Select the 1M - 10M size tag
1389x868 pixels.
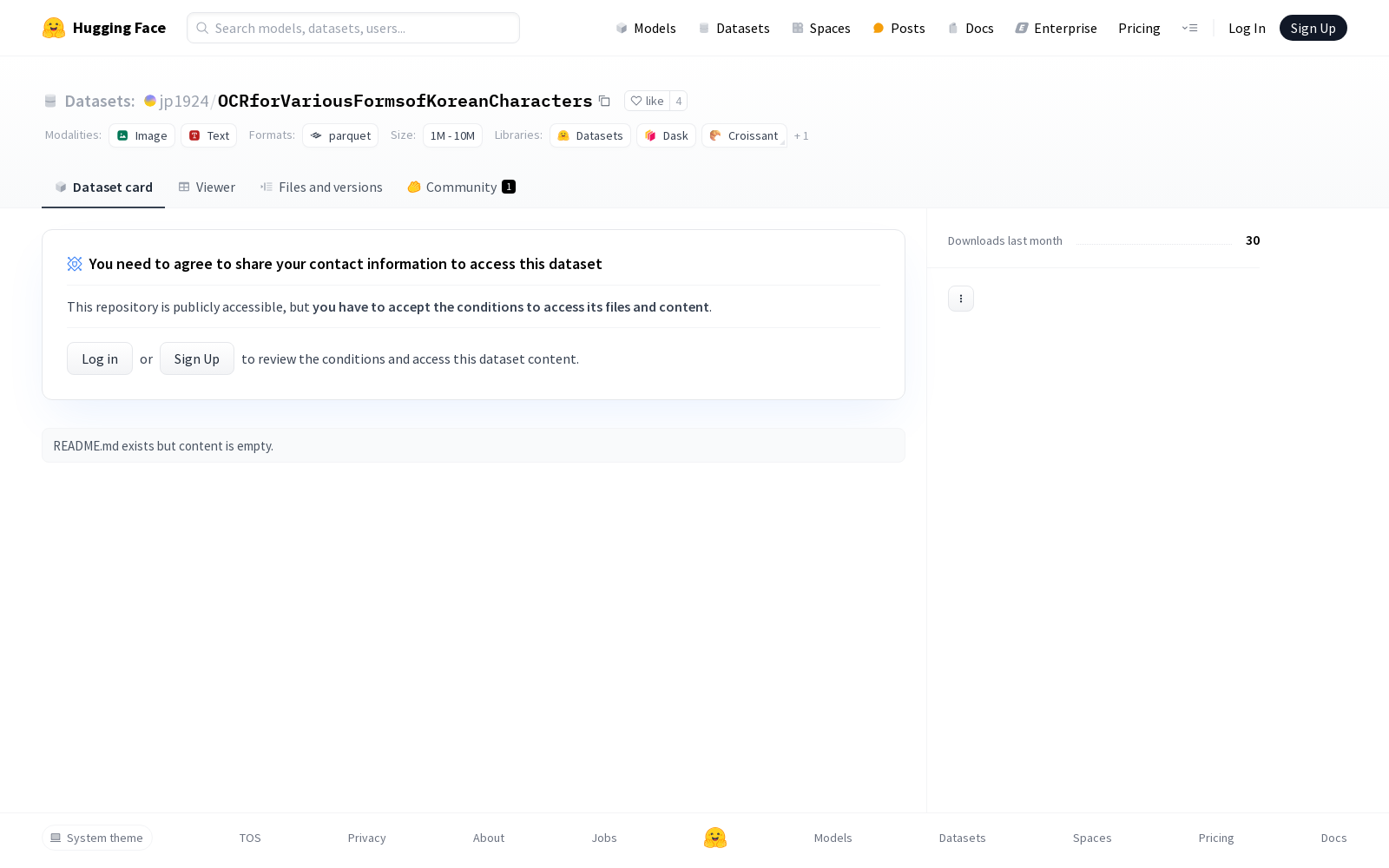coord(452,135)
